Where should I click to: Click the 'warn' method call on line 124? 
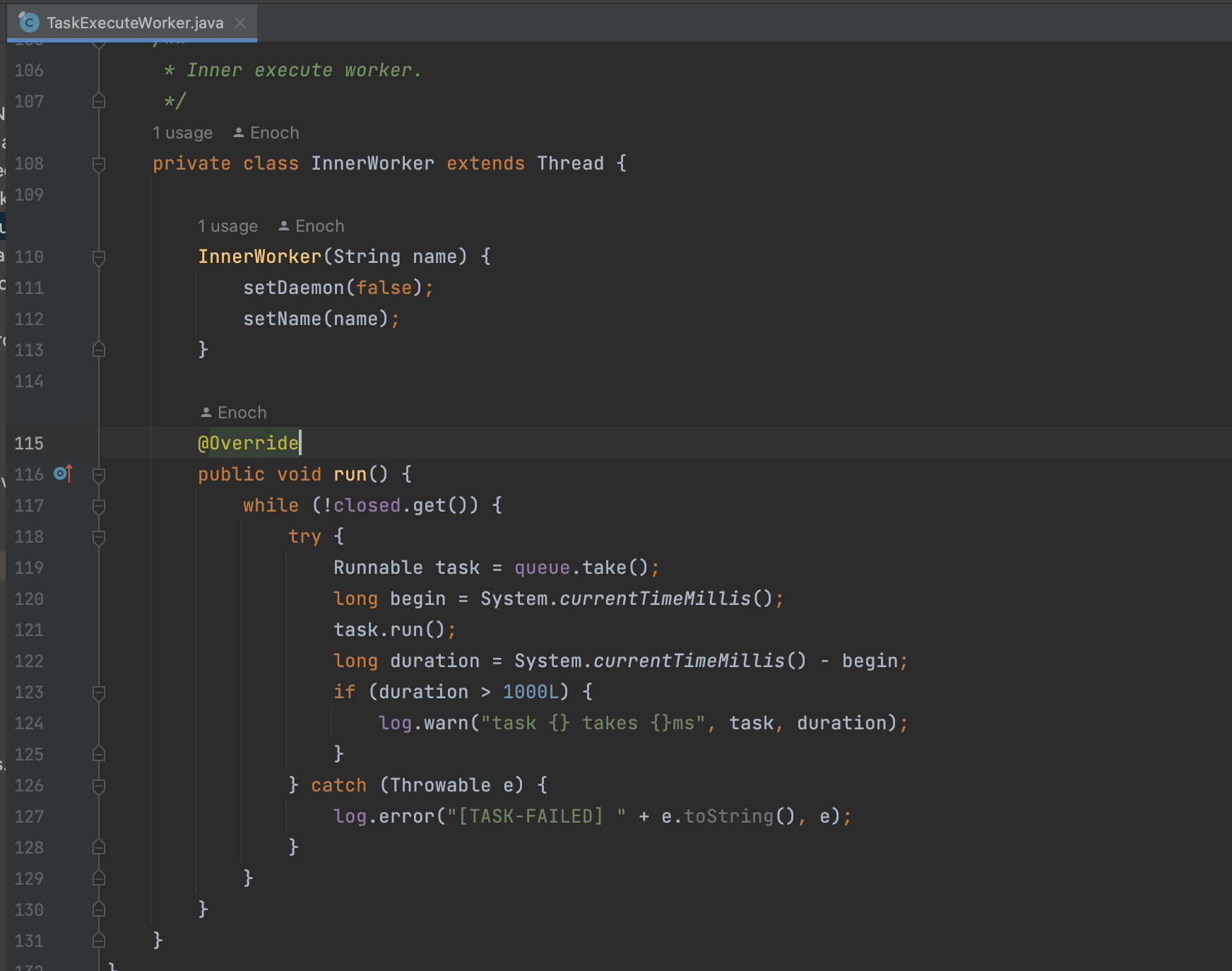coord(446,723)
